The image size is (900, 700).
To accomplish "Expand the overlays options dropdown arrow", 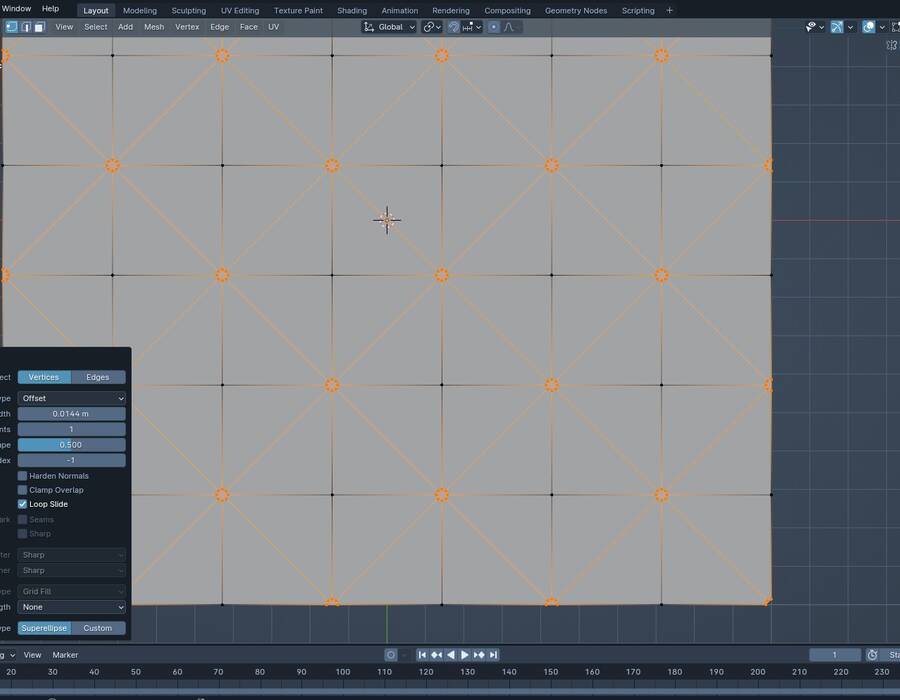I will (882, 27).
